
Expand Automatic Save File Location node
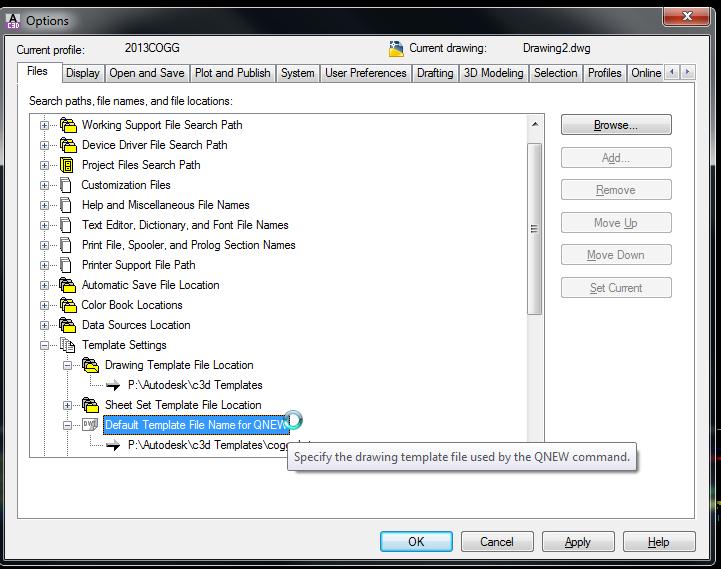(x=44, y=285)
